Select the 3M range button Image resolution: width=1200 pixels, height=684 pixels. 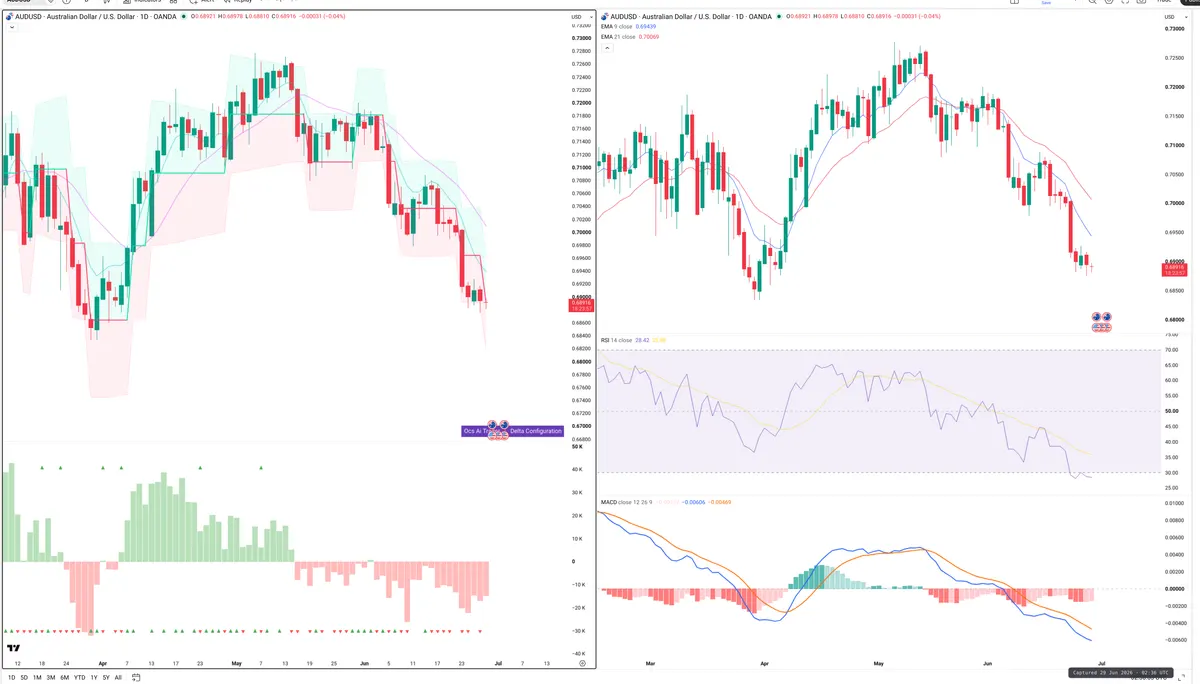(51, 677)
